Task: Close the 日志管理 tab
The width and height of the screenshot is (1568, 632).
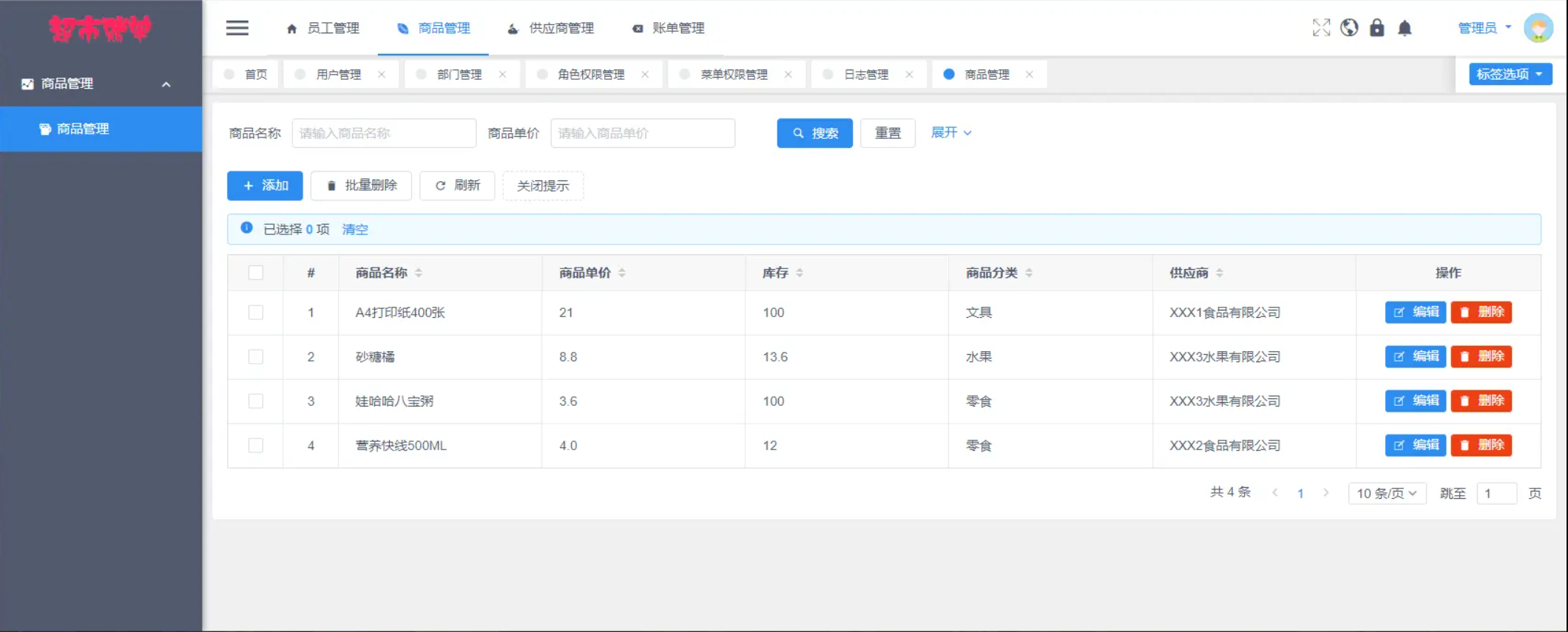Action: (909, 75)
